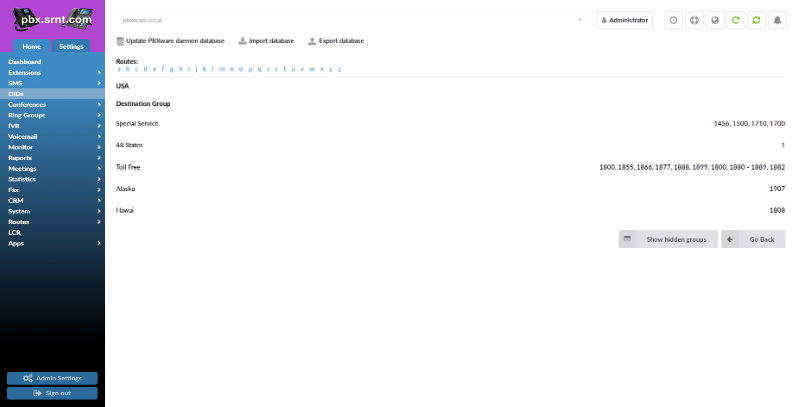The image size is (797, 407).
Task: Expand the Conferences sidebar menu
Action: pos(52,104)
